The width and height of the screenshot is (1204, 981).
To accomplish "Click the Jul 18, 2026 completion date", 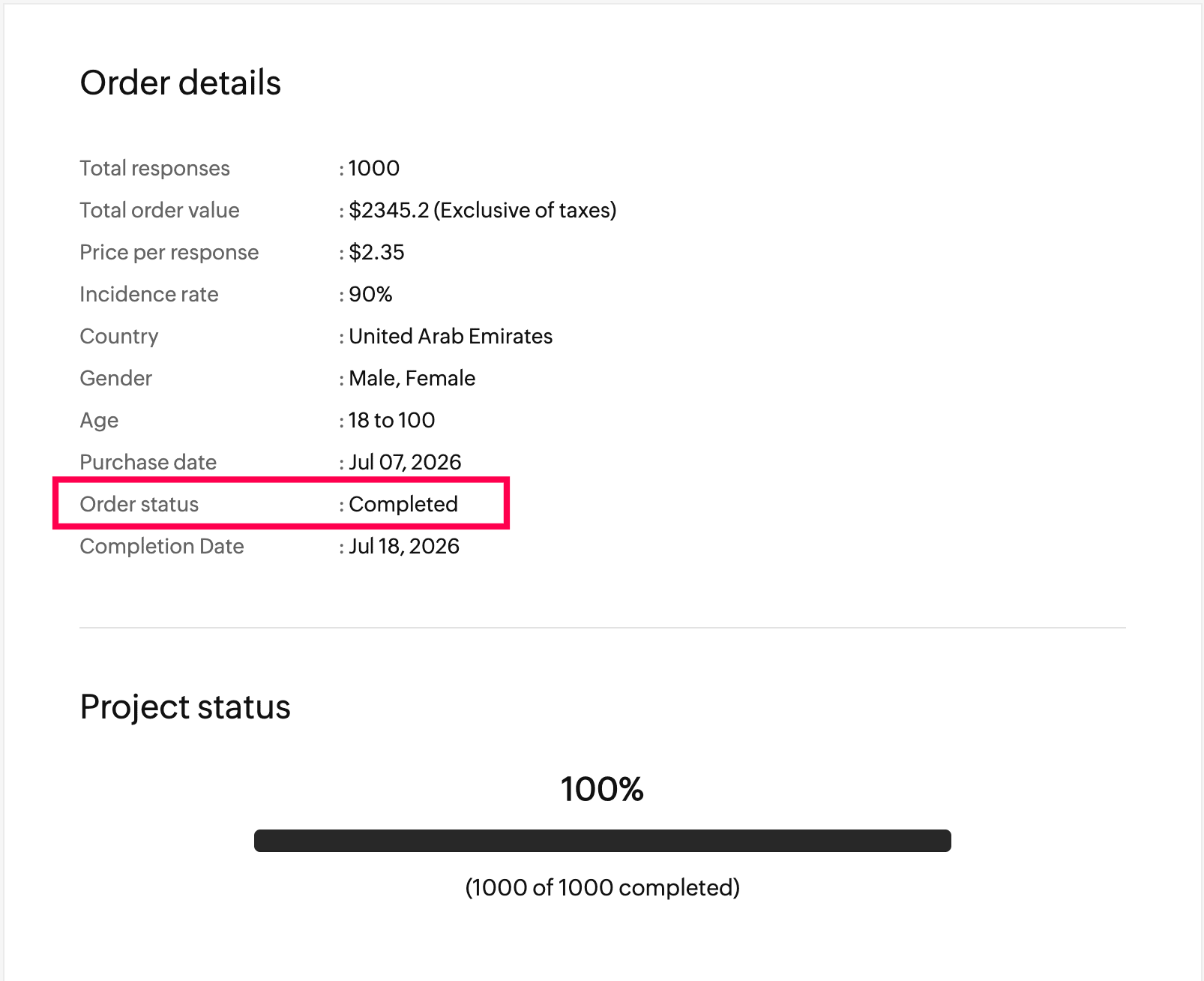I will coord(404,546).
